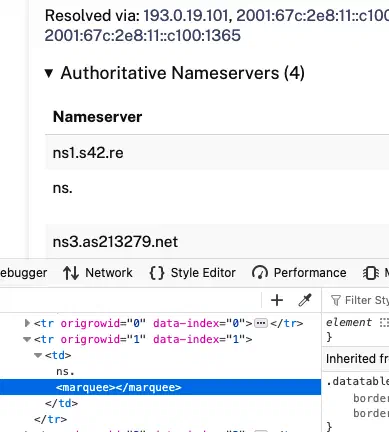
Task: Select the closing tr tag line
Action: [50, 419]
